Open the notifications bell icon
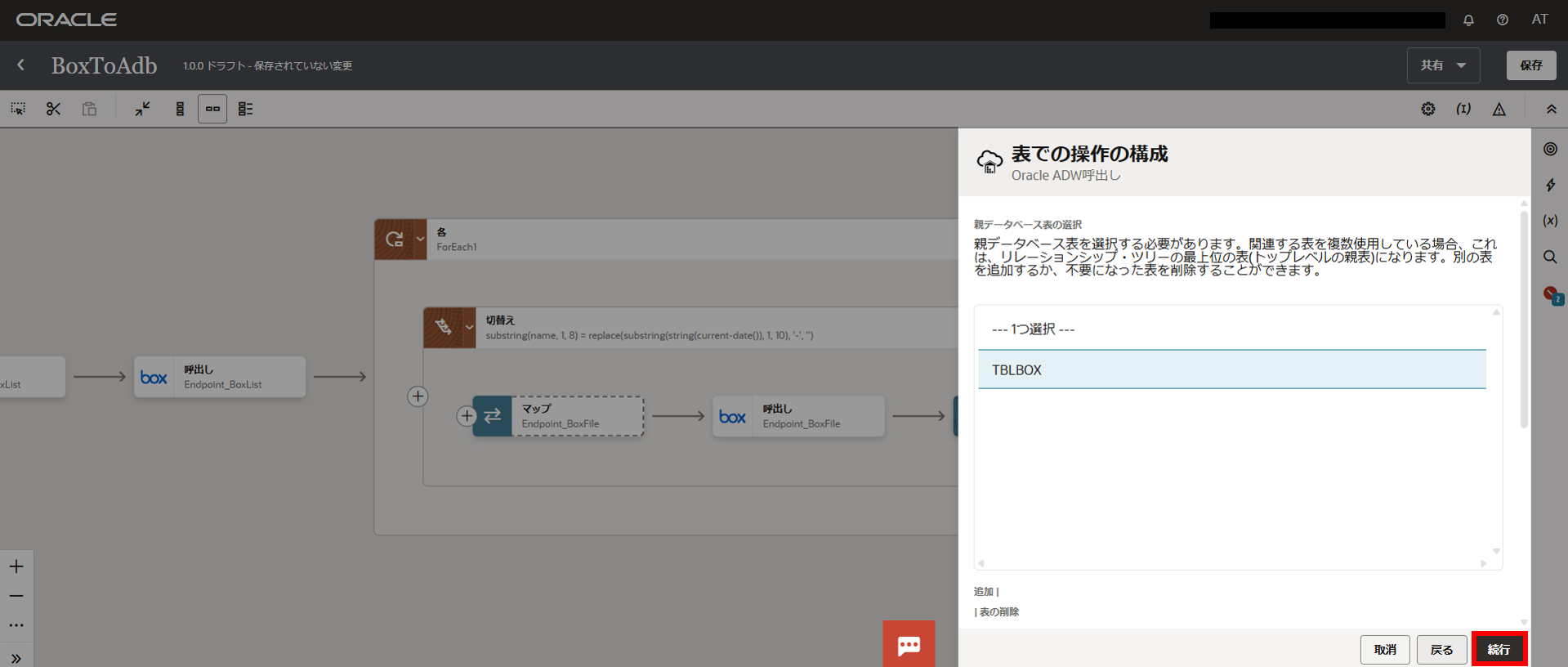Viewport: 1568px width, 667px height. pyautogui.click(x=1468, y=20)
